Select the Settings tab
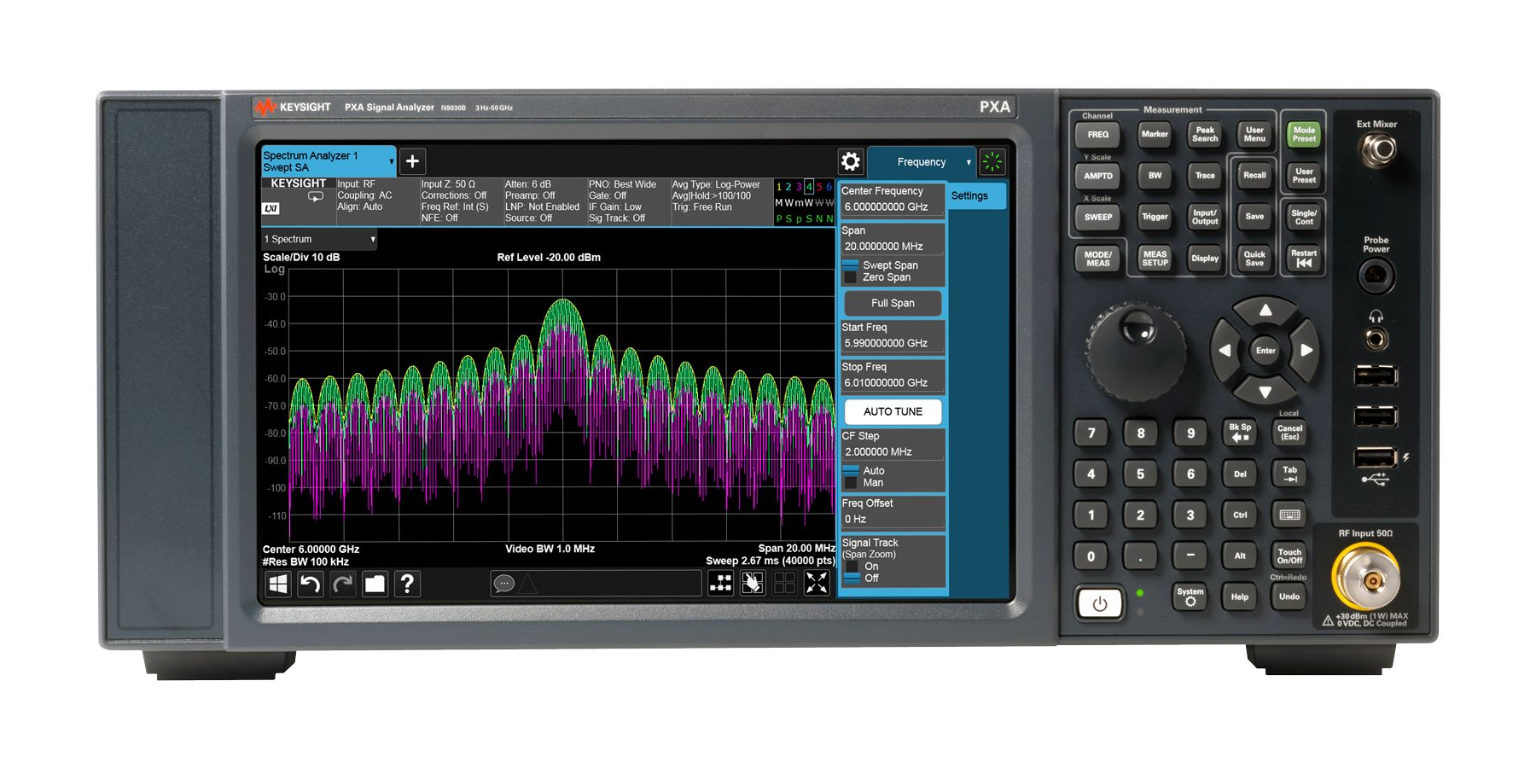 coord(970,196)
